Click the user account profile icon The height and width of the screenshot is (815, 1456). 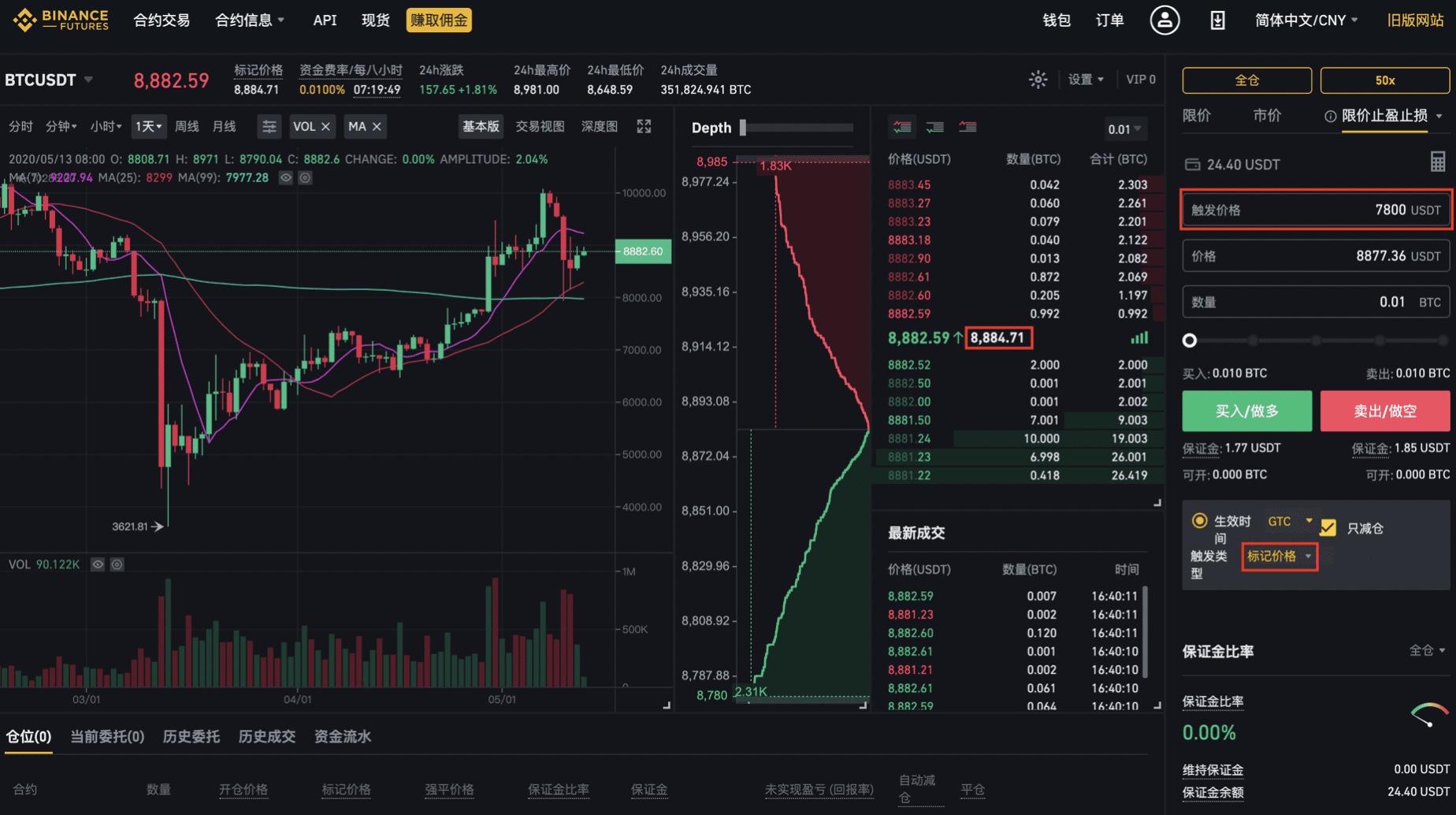point(1164,20)
